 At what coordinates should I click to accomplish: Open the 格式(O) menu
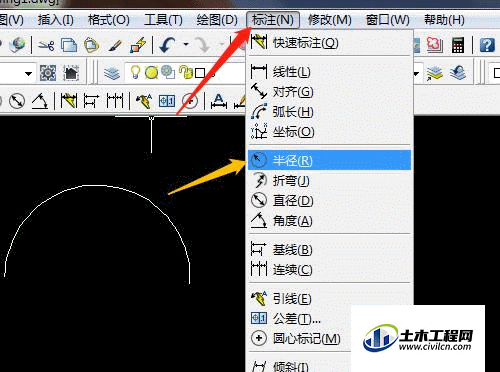pyautogui.click(x=109, y=20)
